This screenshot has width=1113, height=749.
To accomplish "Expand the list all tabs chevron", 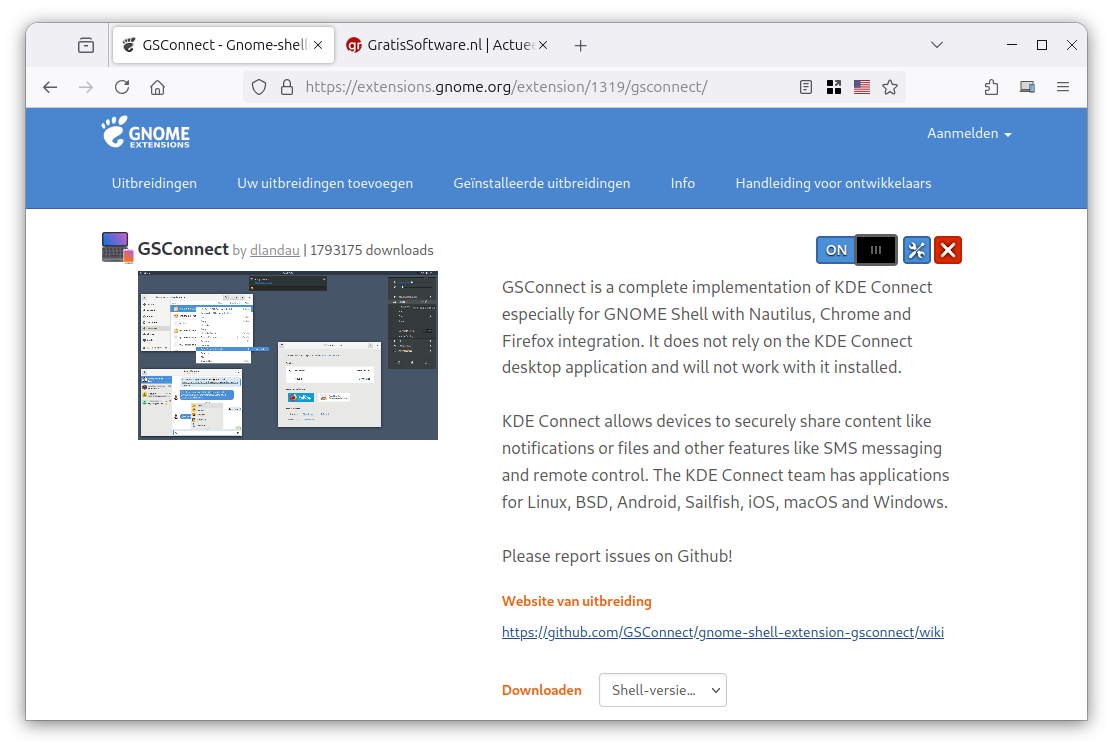I will 937,45.
